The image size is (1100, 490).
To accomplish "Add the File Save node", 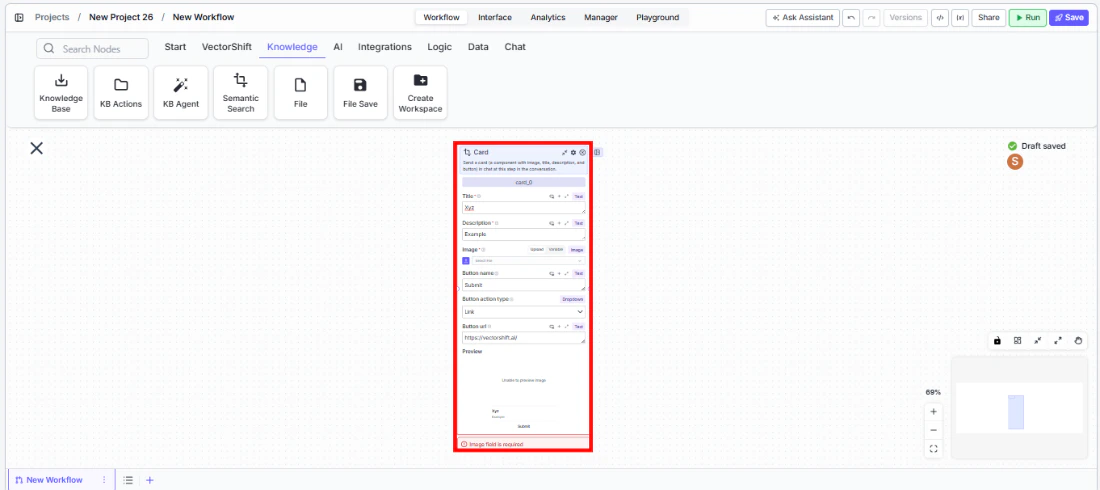I will [361, 93].
